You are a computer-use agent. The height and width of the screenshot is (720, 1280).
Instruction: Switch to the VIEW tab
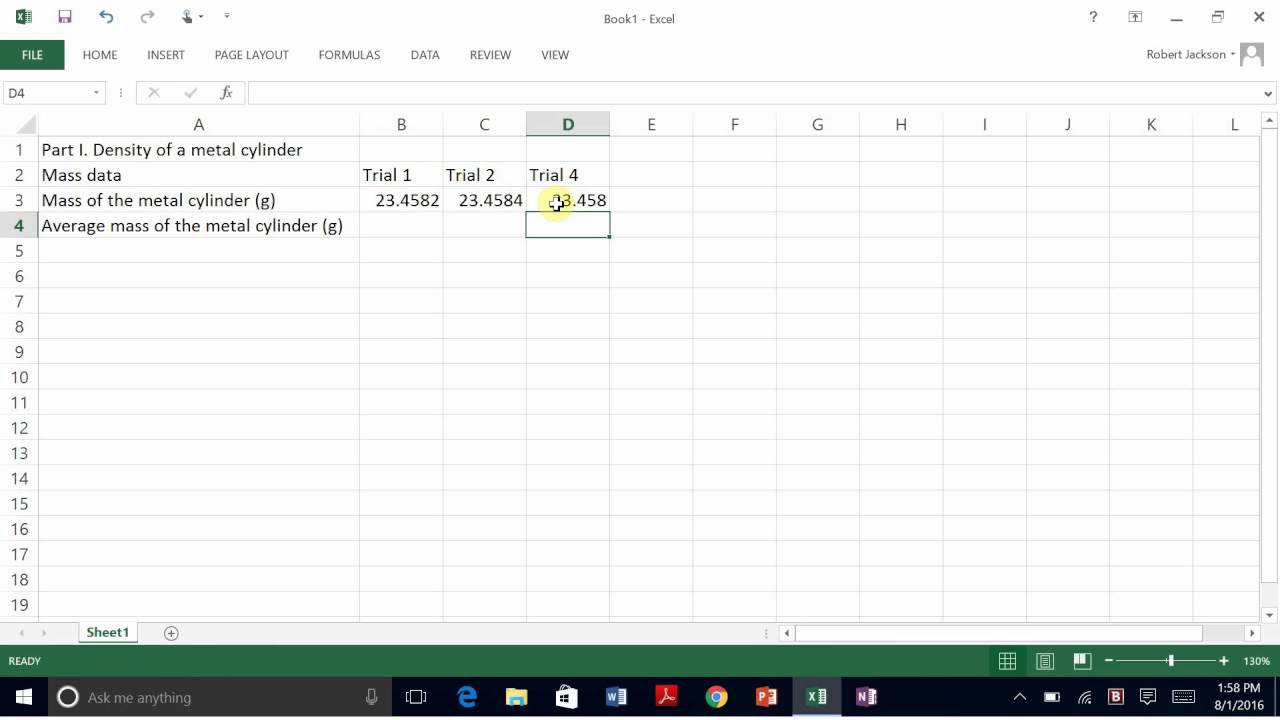point(555,55)
